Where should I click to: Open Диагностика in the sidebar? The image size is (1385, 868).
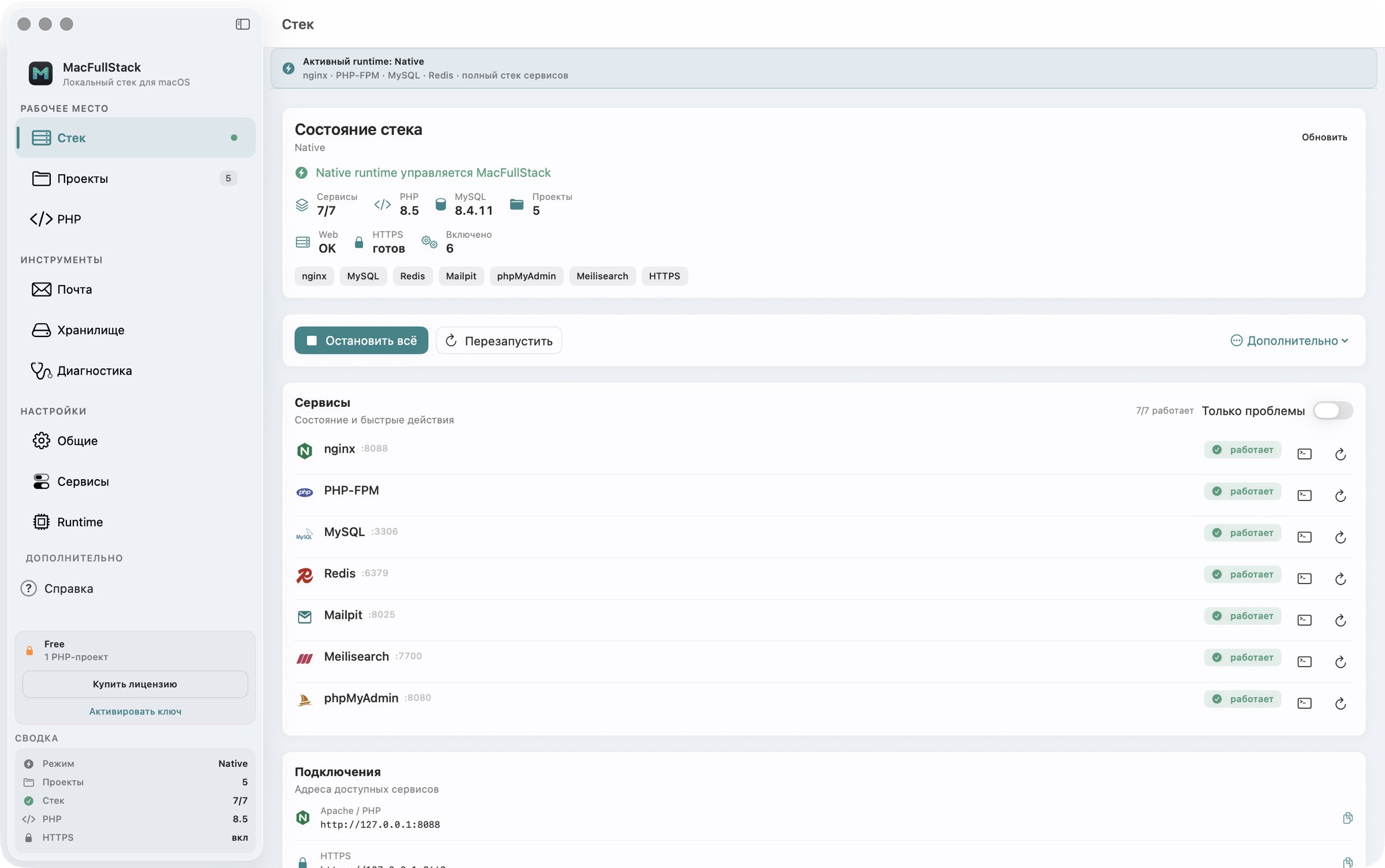point(135,371)
